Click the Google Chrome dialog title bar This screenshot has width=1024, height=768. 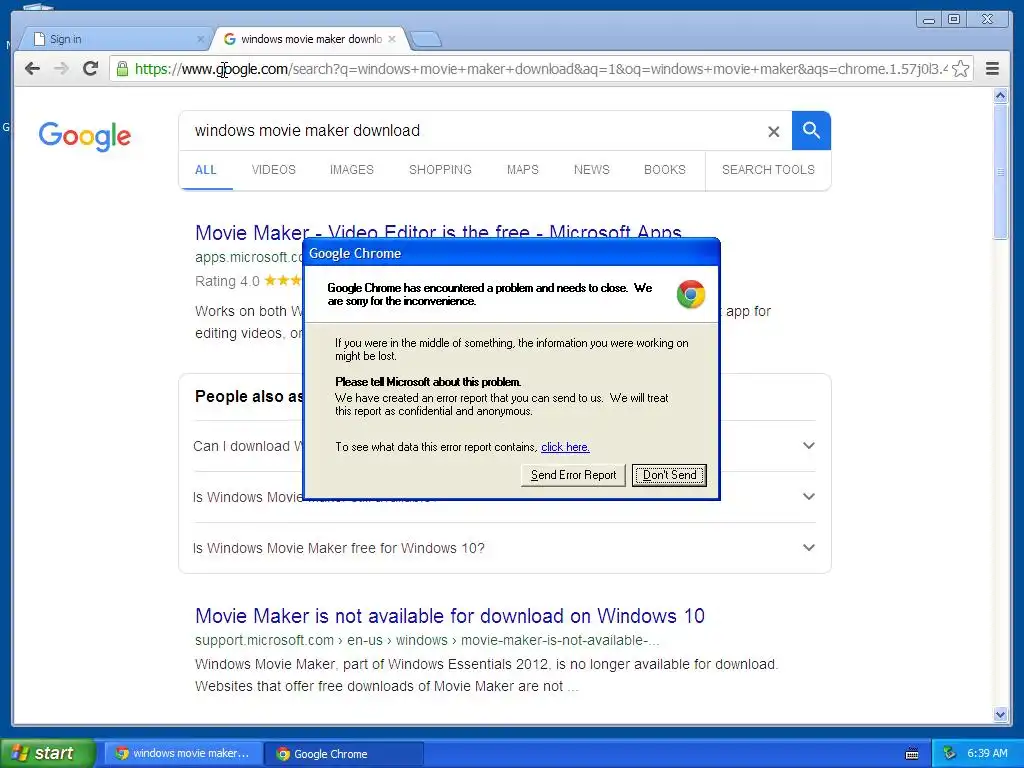coord(511,253)
